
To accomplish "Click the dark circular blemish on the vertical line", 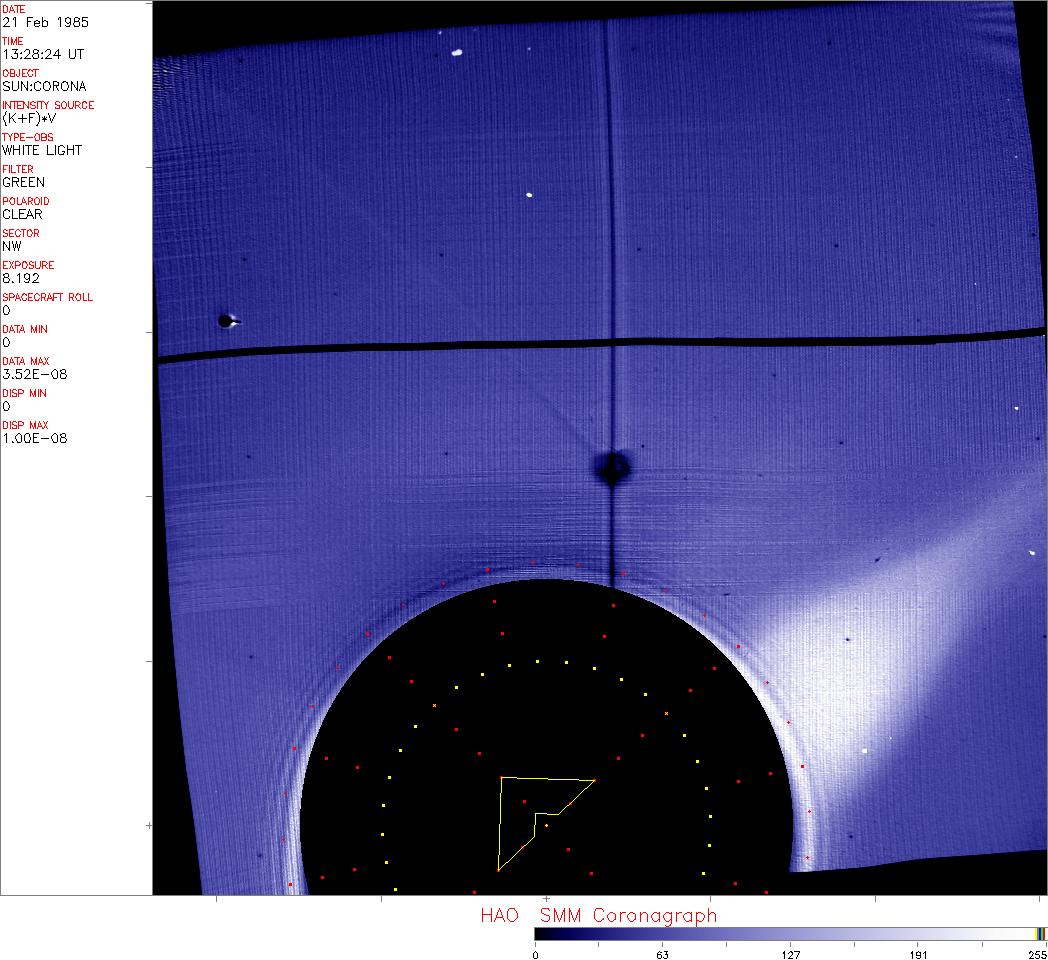I will [612, 466].
